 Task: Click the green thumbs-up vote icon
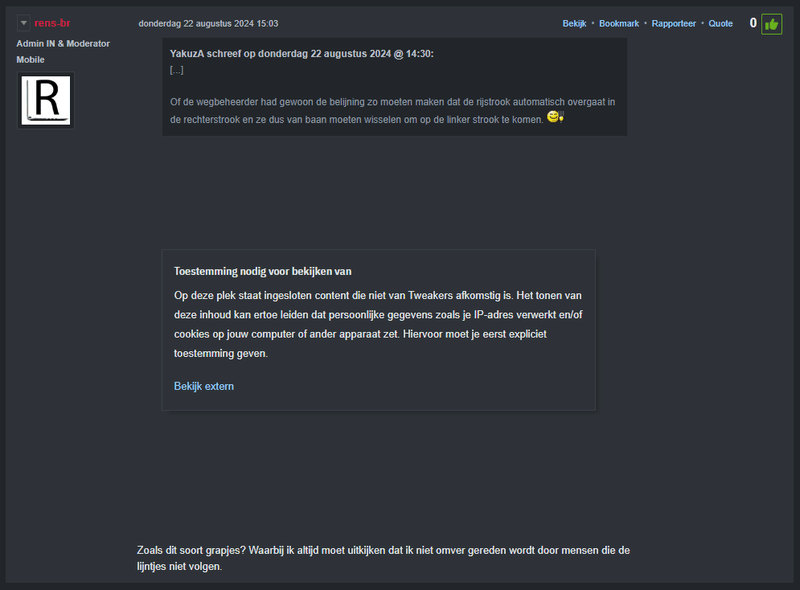pyautogui.click(x=771, y=24)
